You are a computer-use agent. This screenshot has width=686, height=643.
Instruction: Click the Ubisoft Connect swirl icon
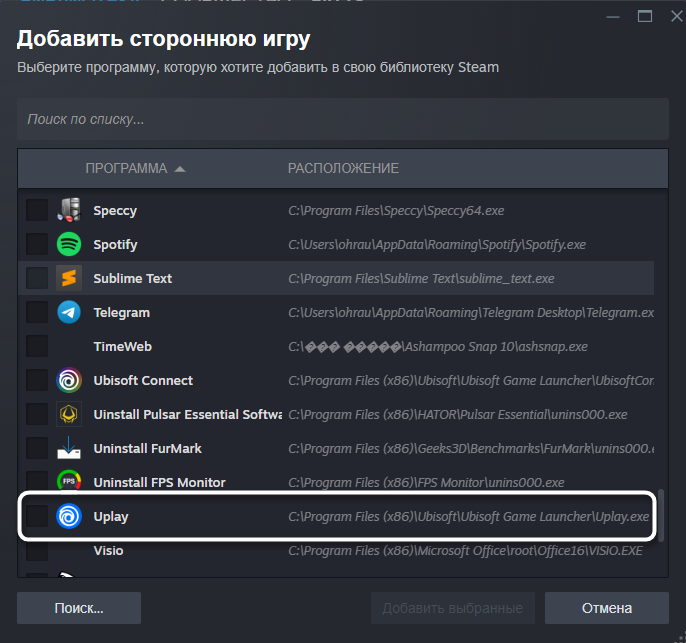[69, 380]
